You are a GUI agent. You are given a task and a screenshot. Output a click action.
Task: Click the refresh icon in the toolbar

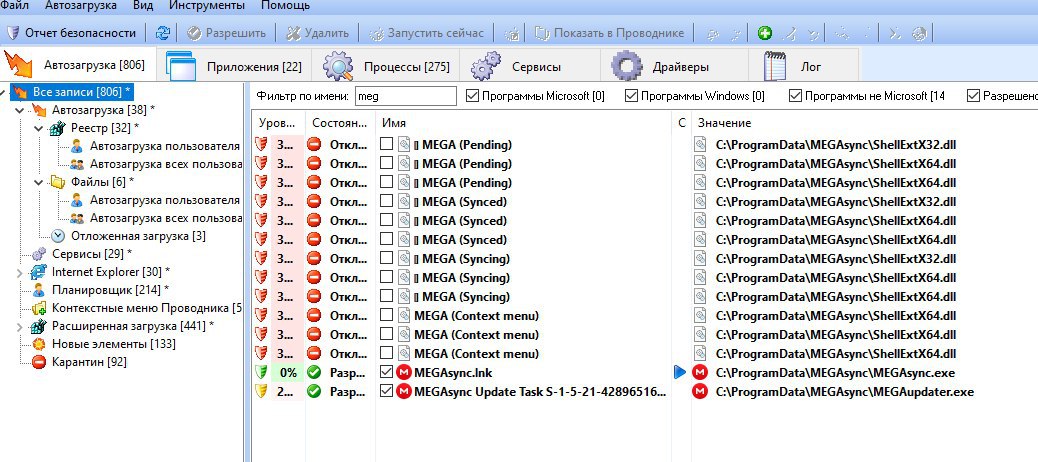[x=162, y=33]
